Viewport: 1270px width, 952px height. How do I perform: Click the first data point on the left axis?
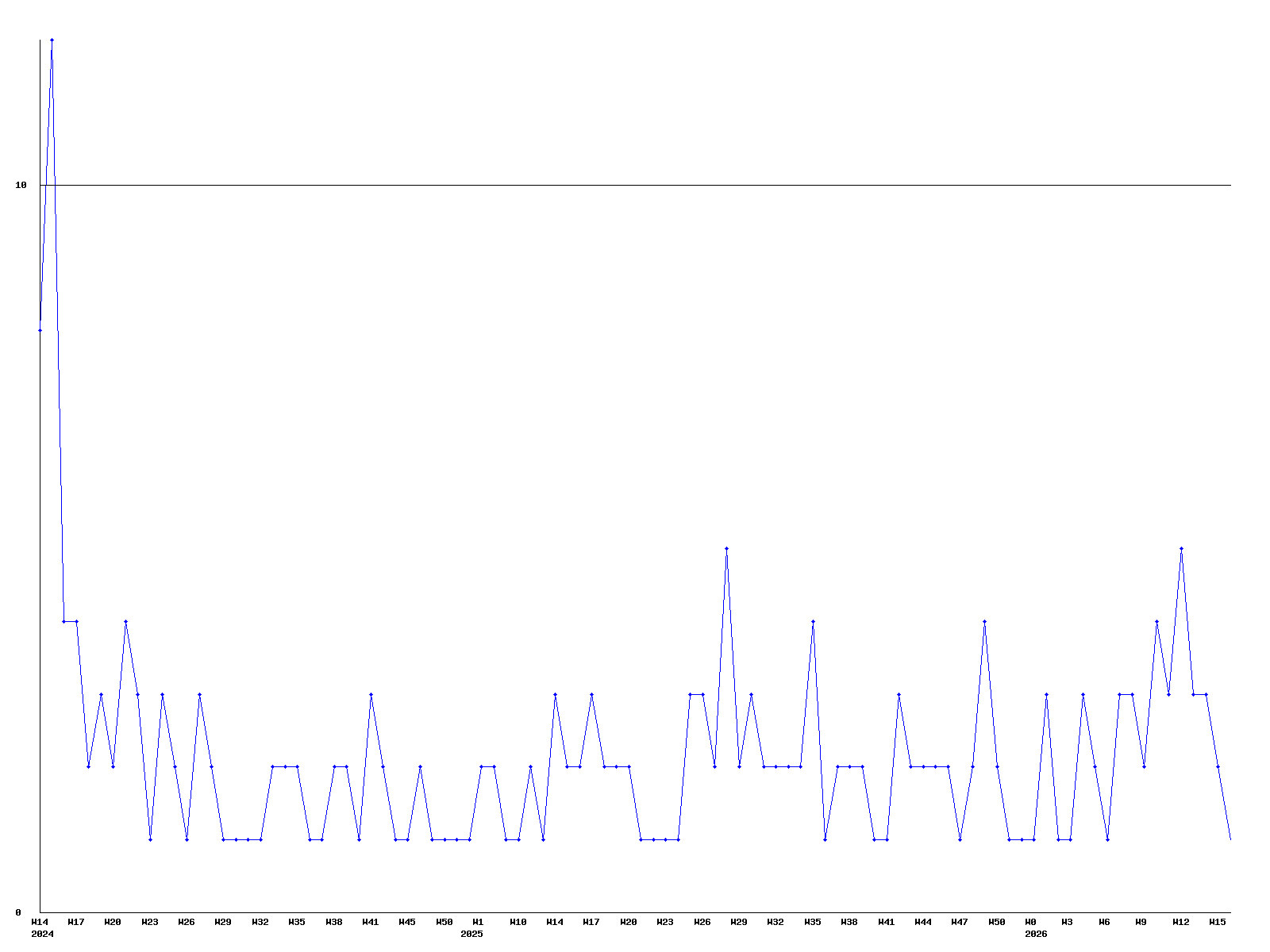(40, 330)
